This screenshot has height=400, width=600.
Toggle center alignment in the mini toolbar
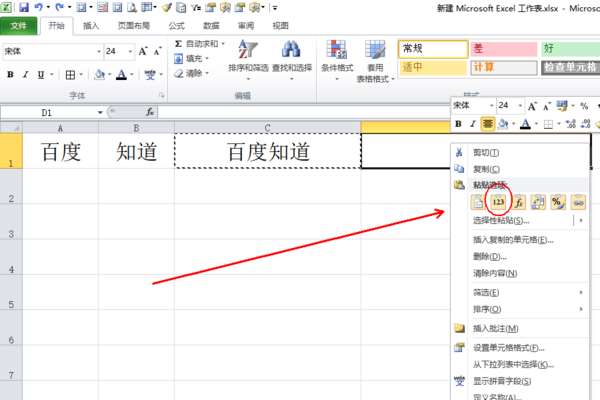pos(488,124)
